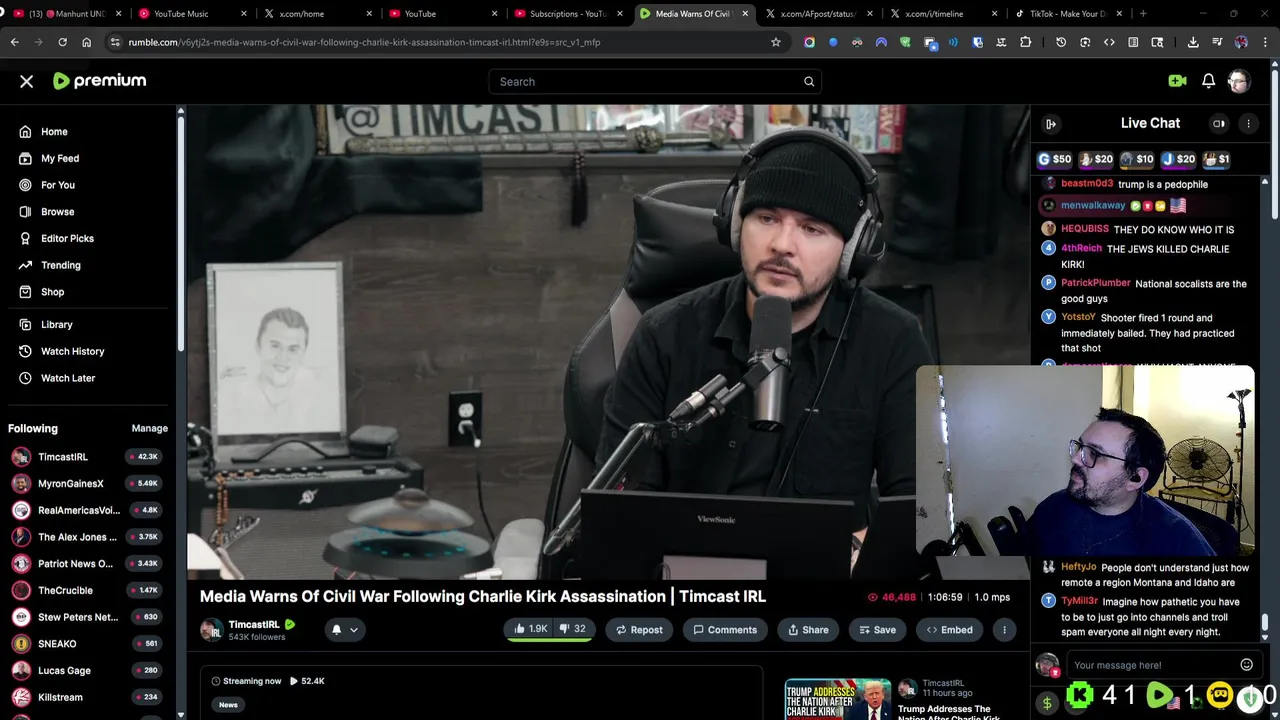Screen dimensions: 1280x720
Task: Open the browser extensions puzzle icon
Action: [x=1025, y=42]
